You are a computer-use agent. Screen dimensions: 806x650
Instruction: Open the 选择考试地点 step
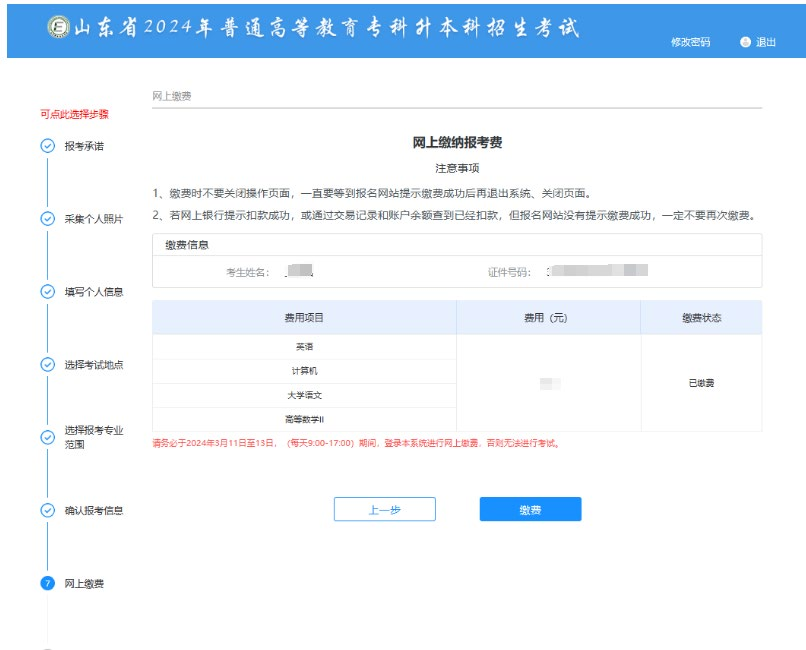pyautogui.click(x=93, y=365)
